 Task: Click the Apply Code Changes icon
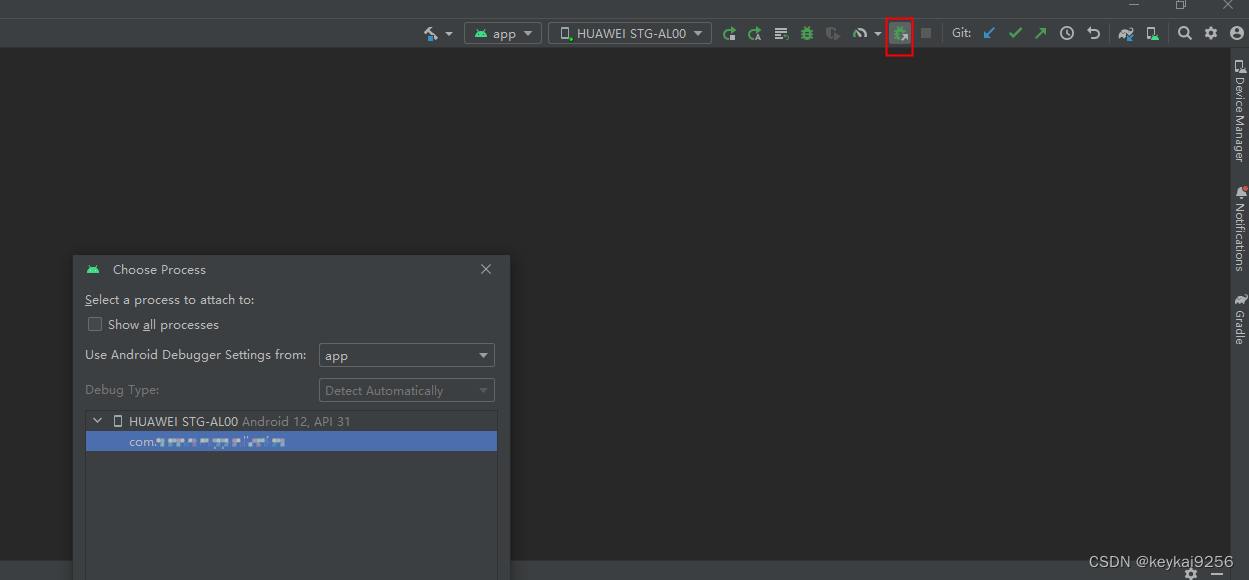coord(754,32)
